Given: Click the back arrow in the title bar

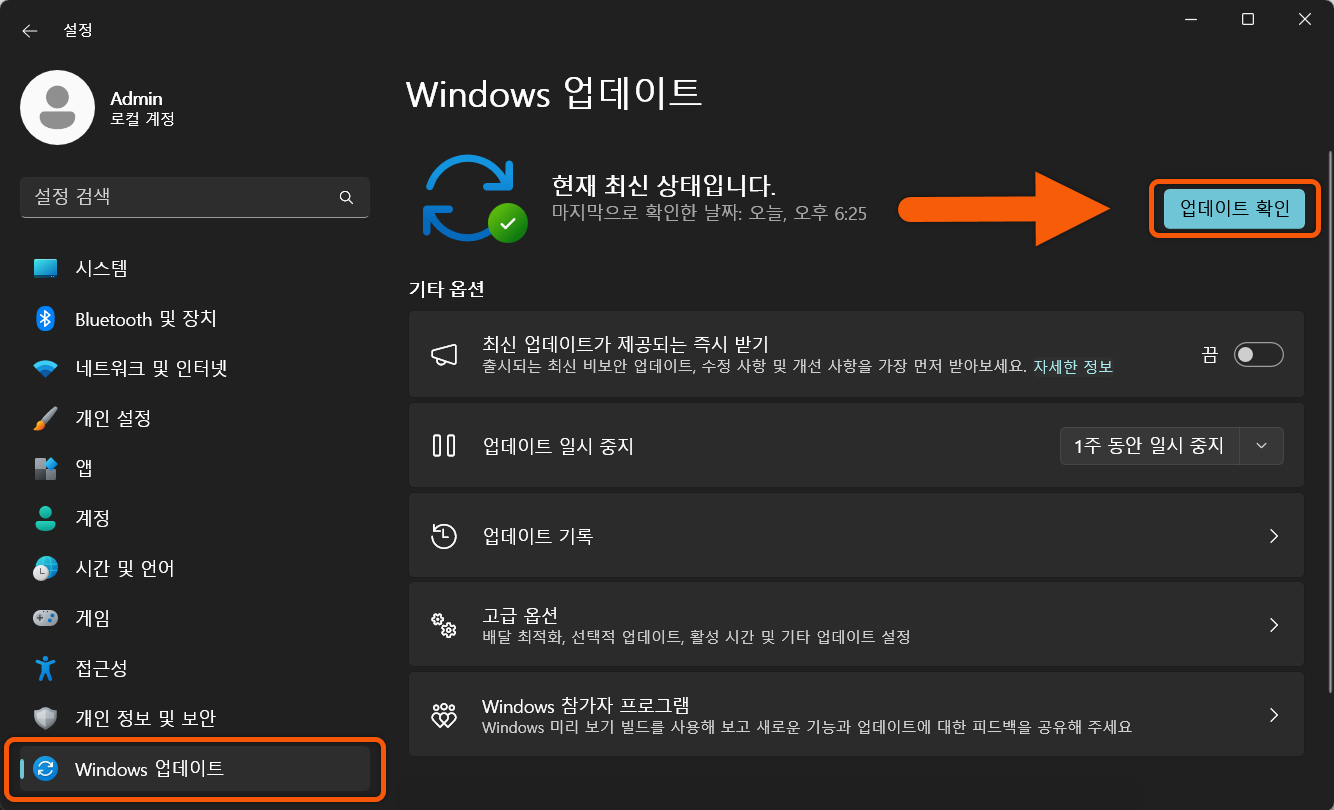Looking at the screenshot, I should coord(30,31).
